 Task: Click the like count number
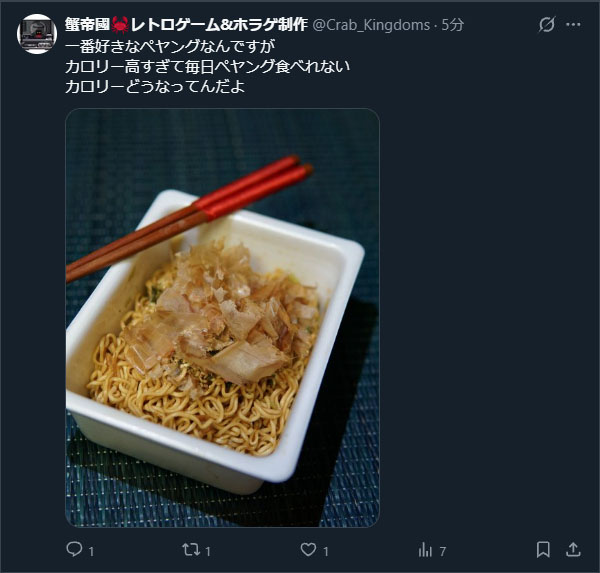coord(326,551)
